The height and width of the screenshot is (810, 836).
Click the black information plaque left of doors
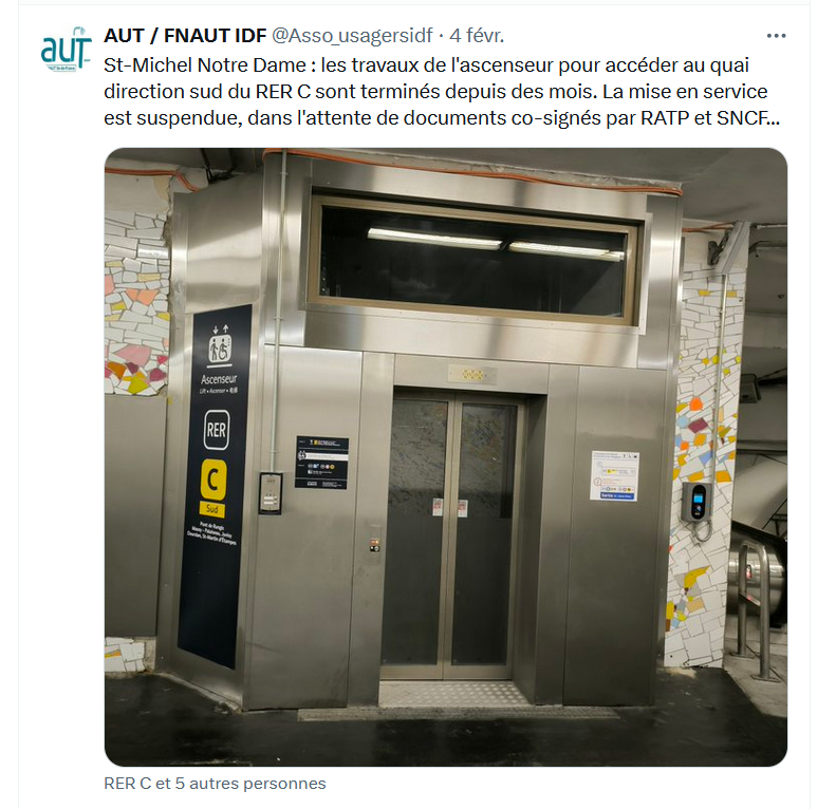pos(322,462)
